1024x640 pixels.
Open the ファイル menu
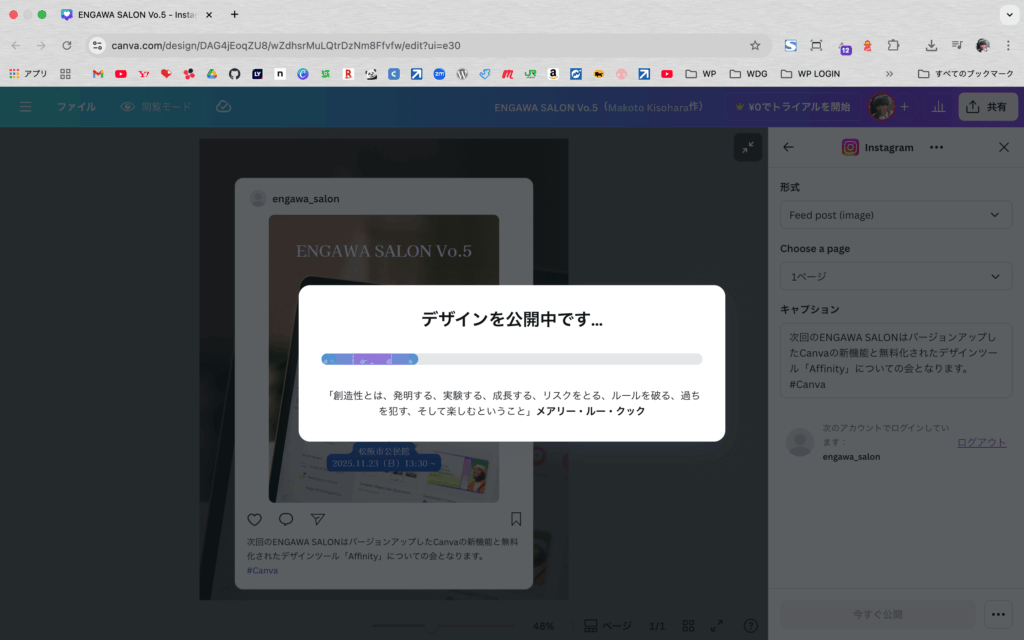(x=76, y=107)
